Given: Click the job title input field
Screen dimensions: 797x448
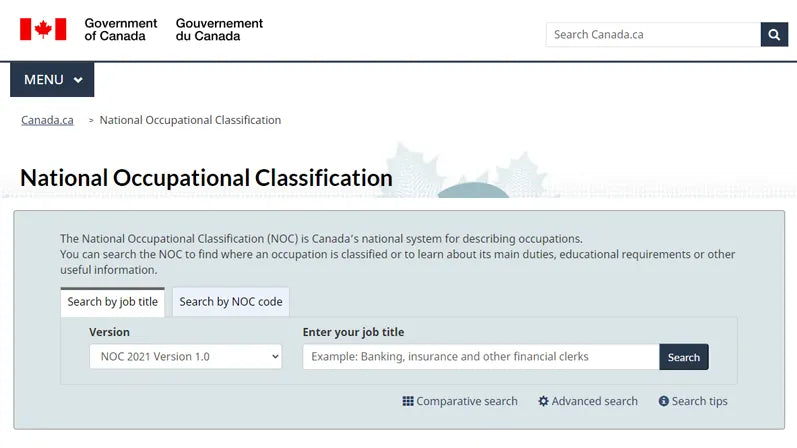Looking at the screenshot, I should pyautogui.click(x=481, y=357).
